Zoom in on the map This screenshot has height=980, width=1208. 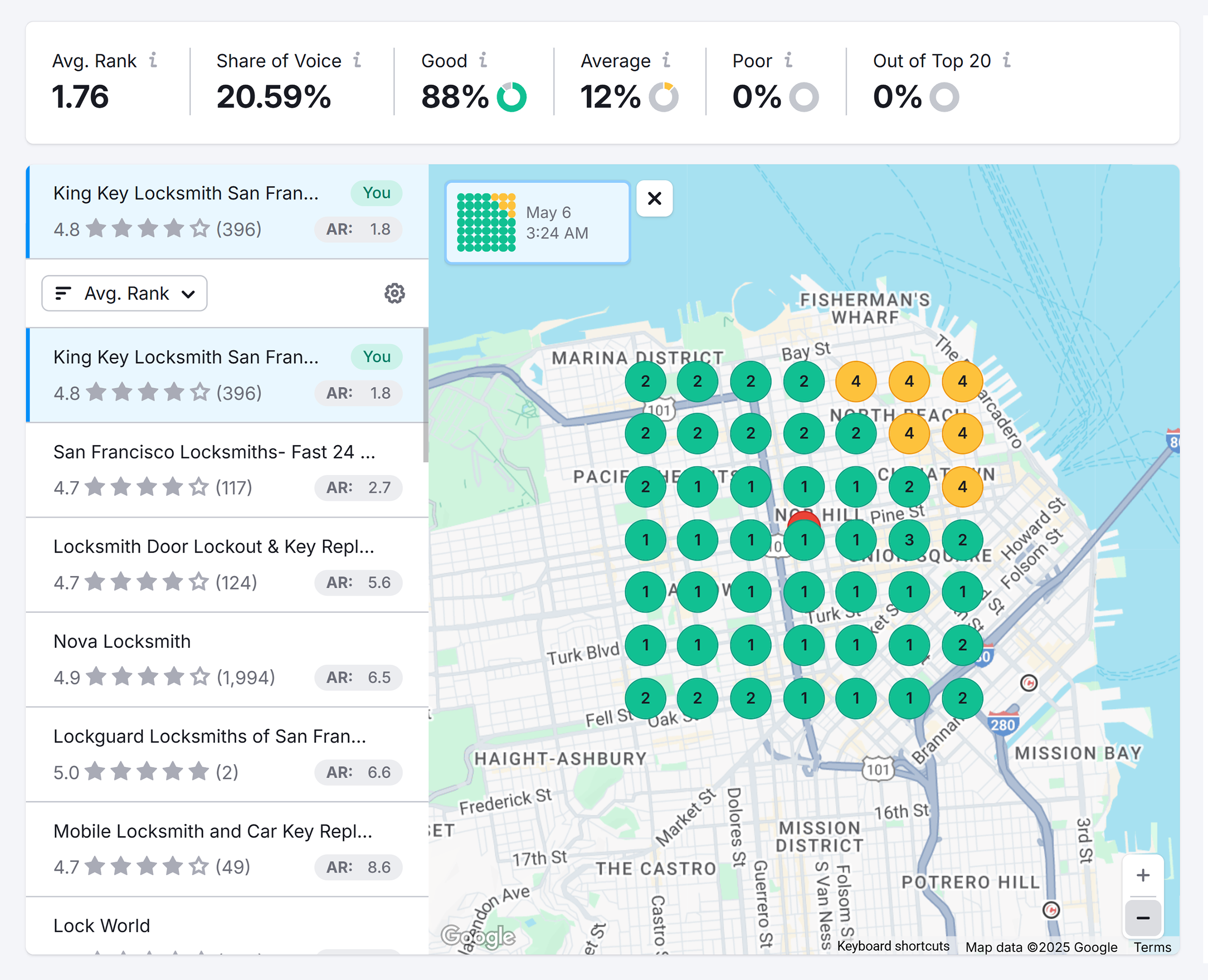pyautogui.click(x=1143, y=876)
